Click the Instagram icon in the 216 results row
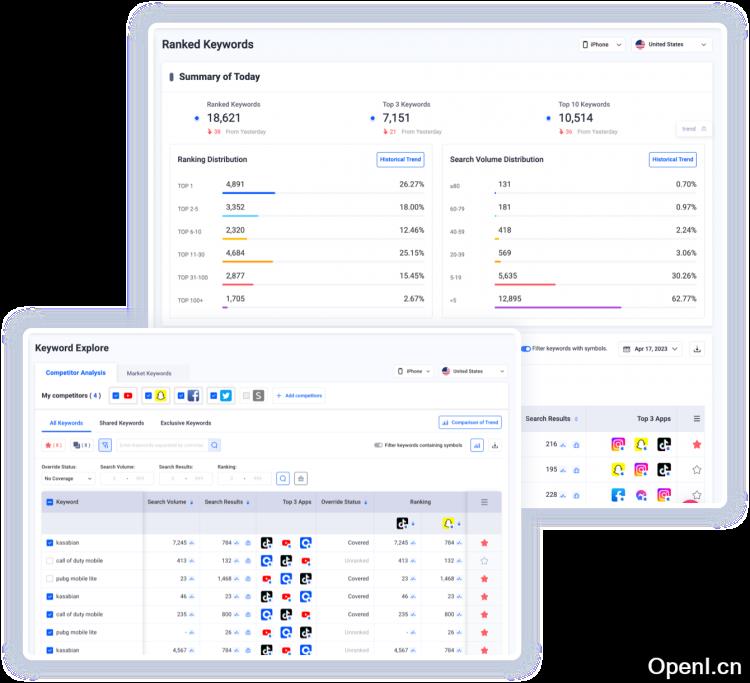The image size is (750, 683). pyautogui.click(x=618, y=444)
